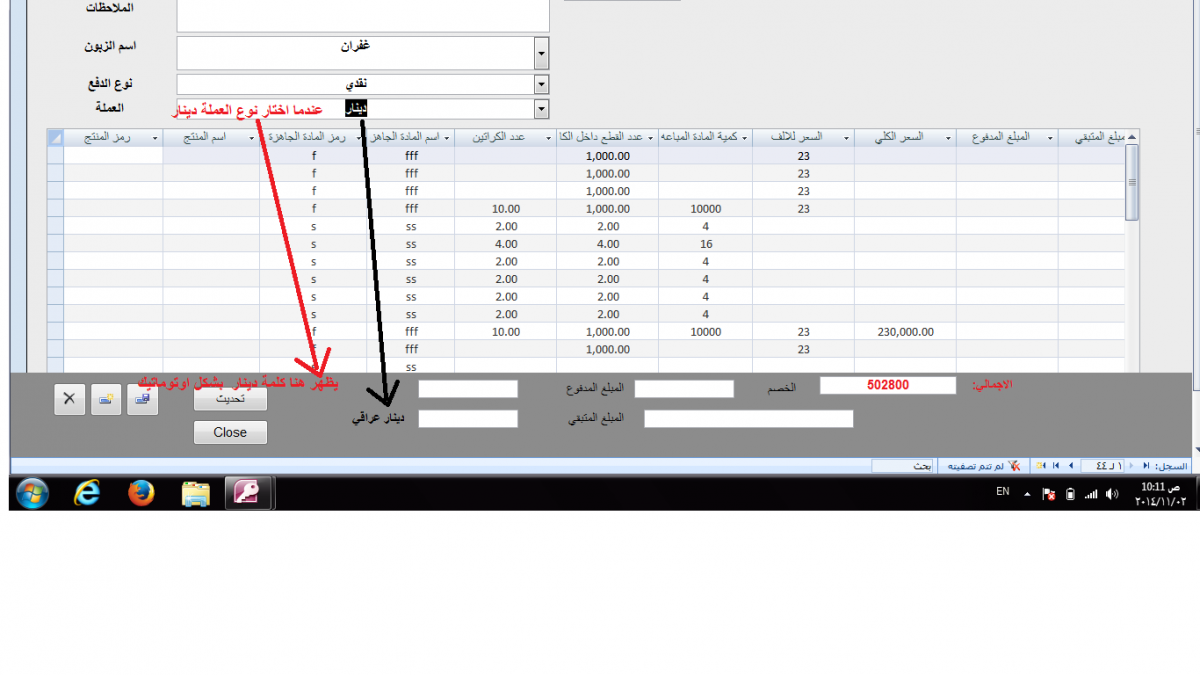Click the save record icon button
Viewport: 1200px width, 675px height.
[x=142, y=399]
